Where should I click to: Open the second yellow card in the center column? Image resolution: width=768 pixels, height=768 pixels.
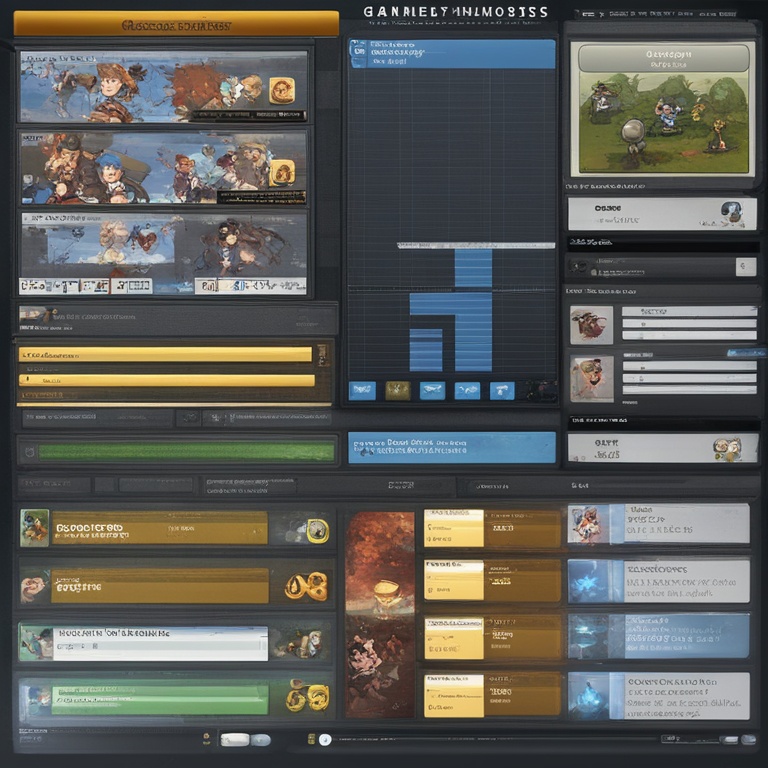coord(454,581)
